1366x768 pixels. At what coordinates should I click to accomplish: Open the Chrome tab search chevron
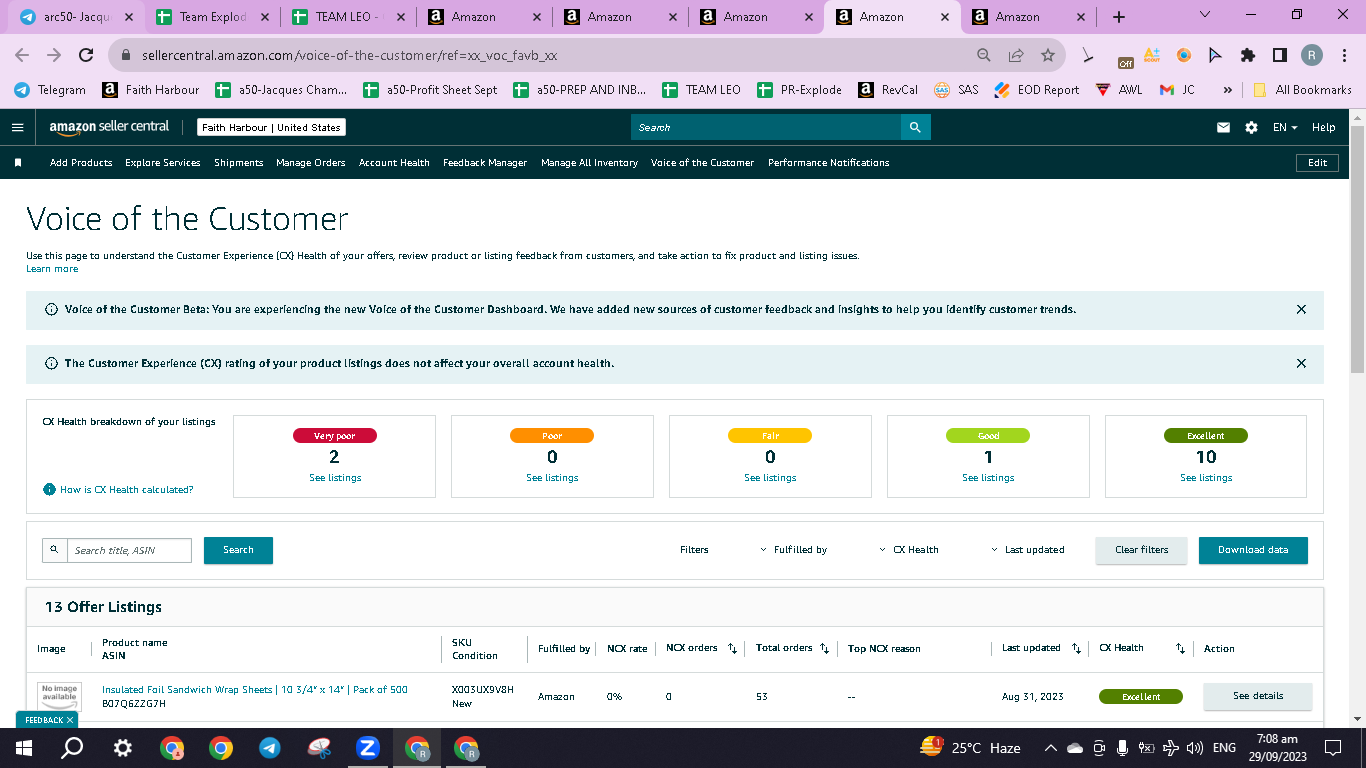(x=1204, y=16)
